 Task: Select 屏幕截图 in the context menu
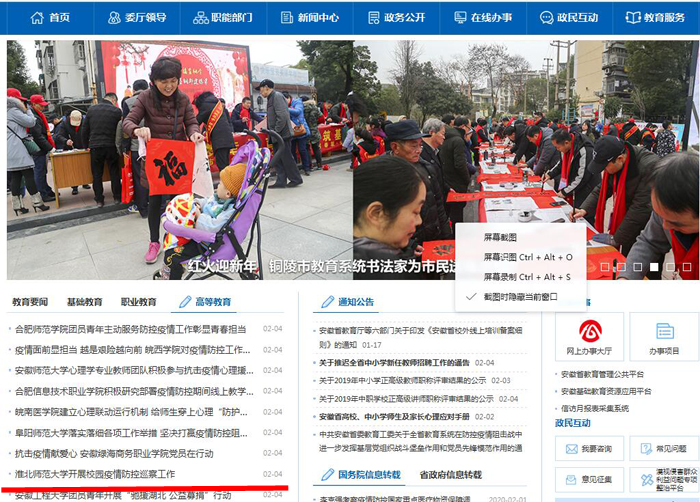click(x=501, y=238)
